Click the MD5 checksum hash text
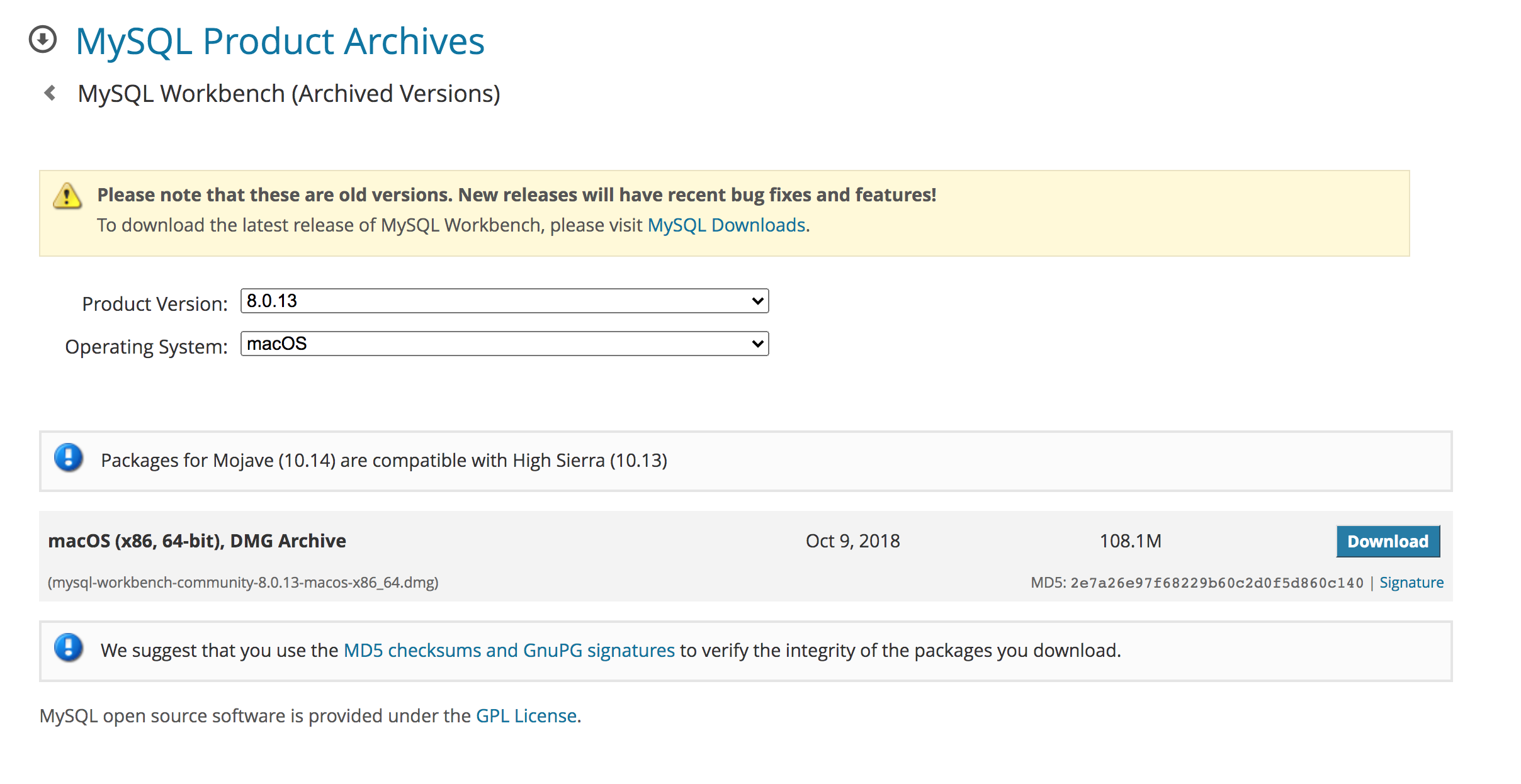1521x784 pixels. (1216, 583)
